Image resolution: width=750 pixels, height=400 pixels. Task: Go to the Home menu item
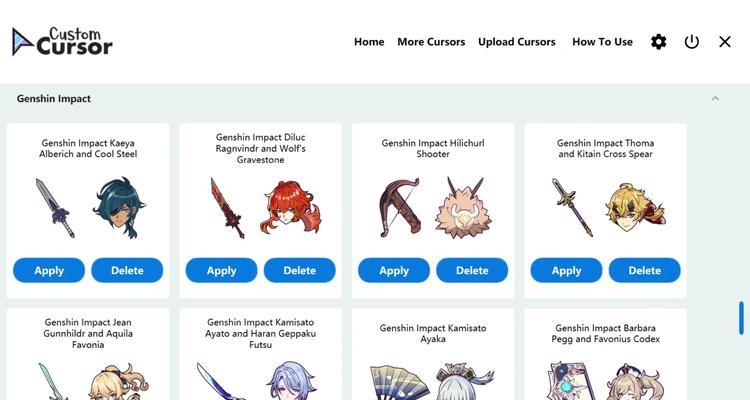click(x=369, y=42)
